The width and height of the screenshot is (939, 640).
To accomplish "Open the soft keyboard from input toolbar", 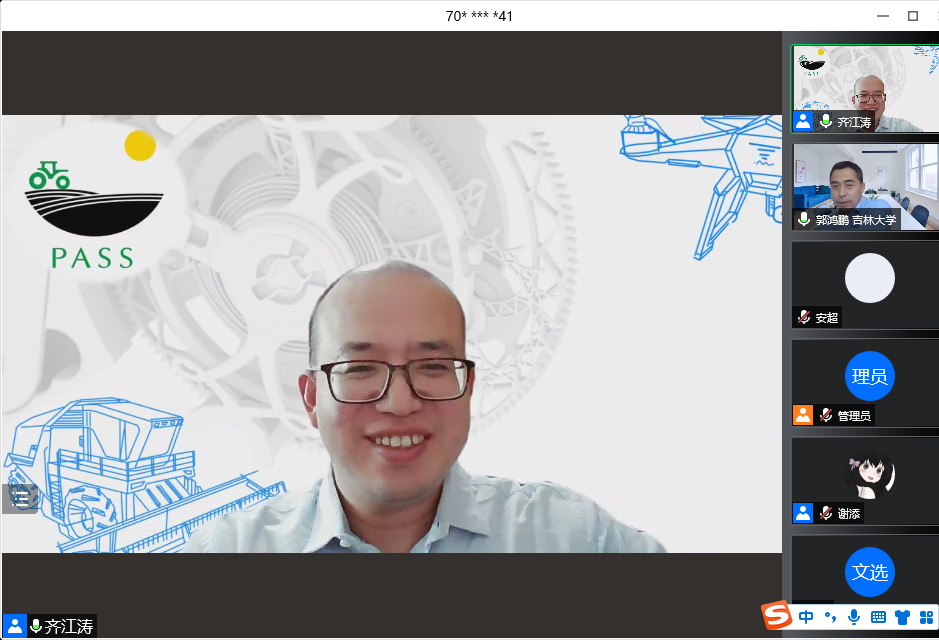I will click(x=878, y=617).
